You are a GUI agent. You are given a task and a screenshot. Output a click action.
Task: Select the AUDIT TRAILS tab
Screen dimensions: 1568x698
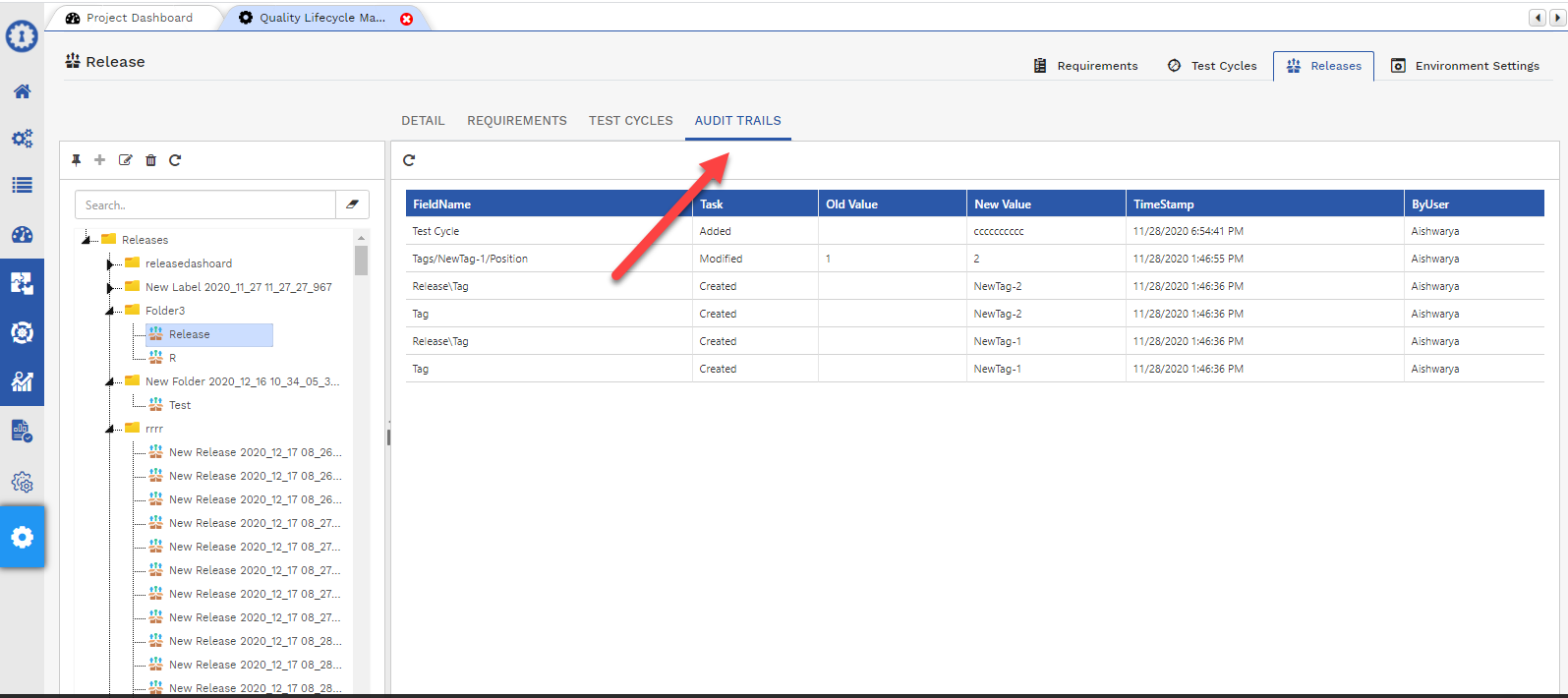point(738,121)
